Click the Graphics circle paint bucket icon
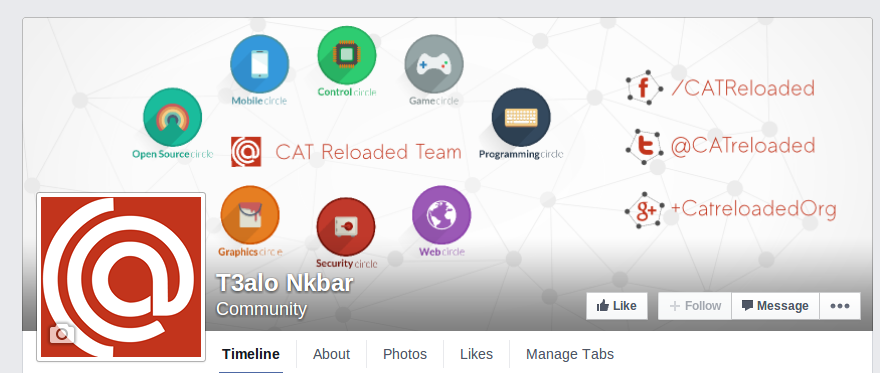880x373 pixels. pos(250,215)
